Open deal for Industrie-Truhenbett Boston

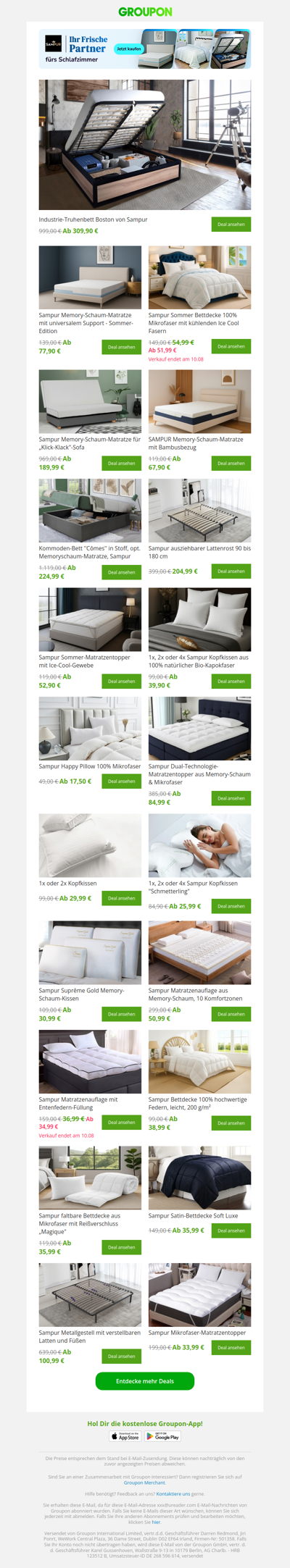pos(231,225)
